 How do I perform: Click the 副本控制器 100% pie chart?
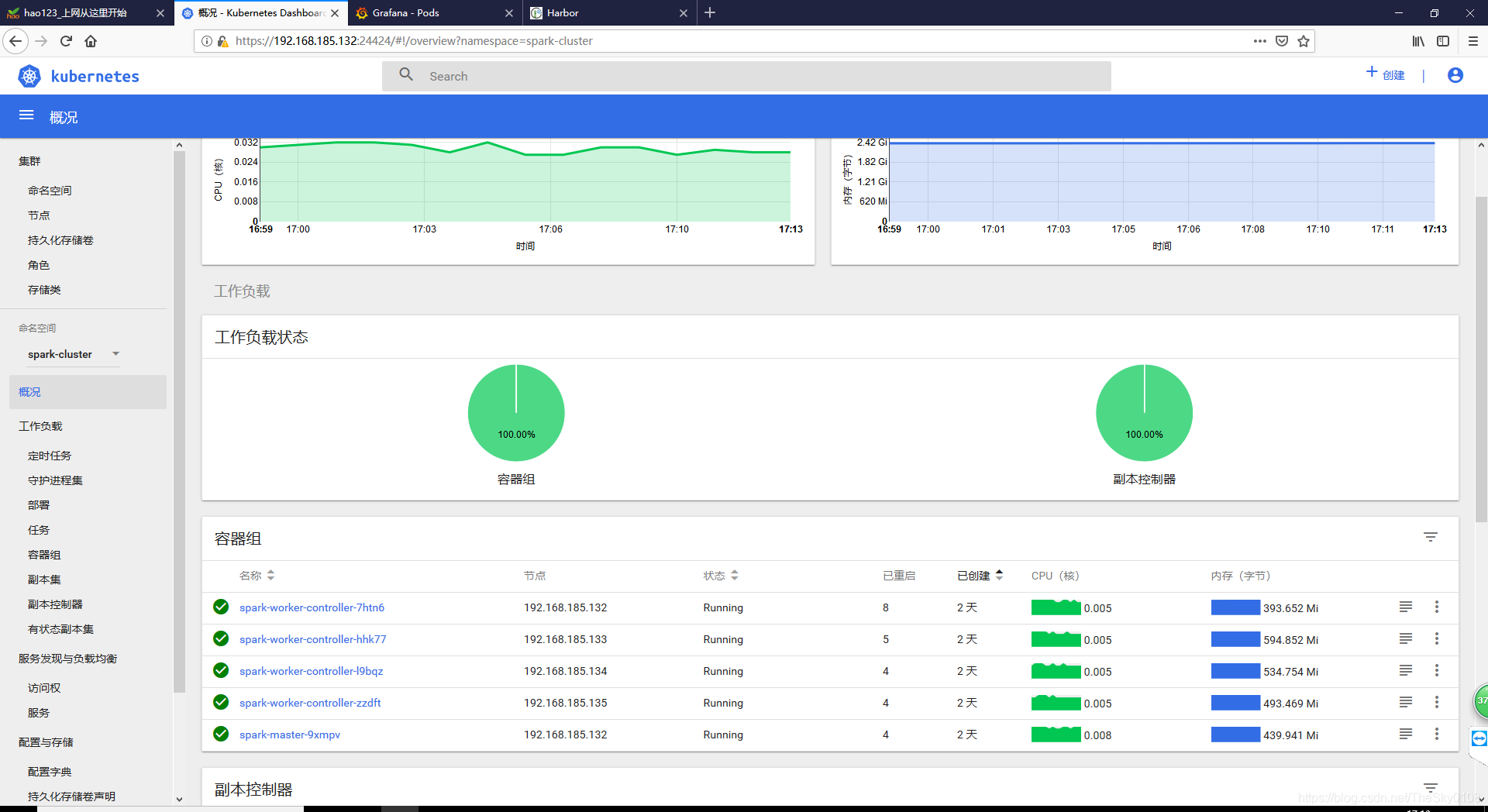point(1144,413)
